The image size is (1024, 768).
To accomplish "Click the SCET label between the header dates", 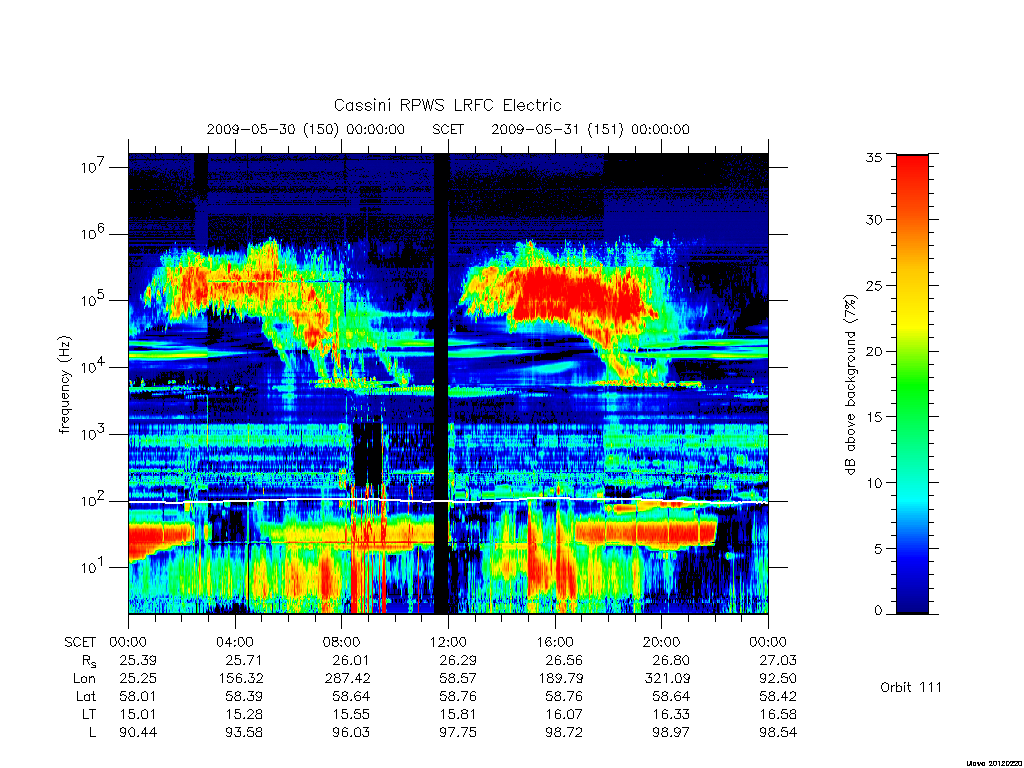I will pos(448,129).
